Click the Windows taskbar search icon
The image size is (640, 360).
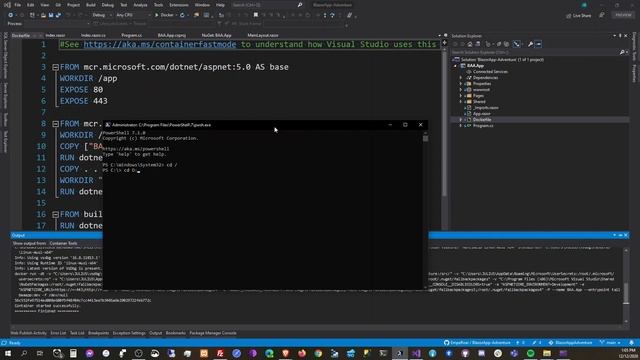(24, 353)
